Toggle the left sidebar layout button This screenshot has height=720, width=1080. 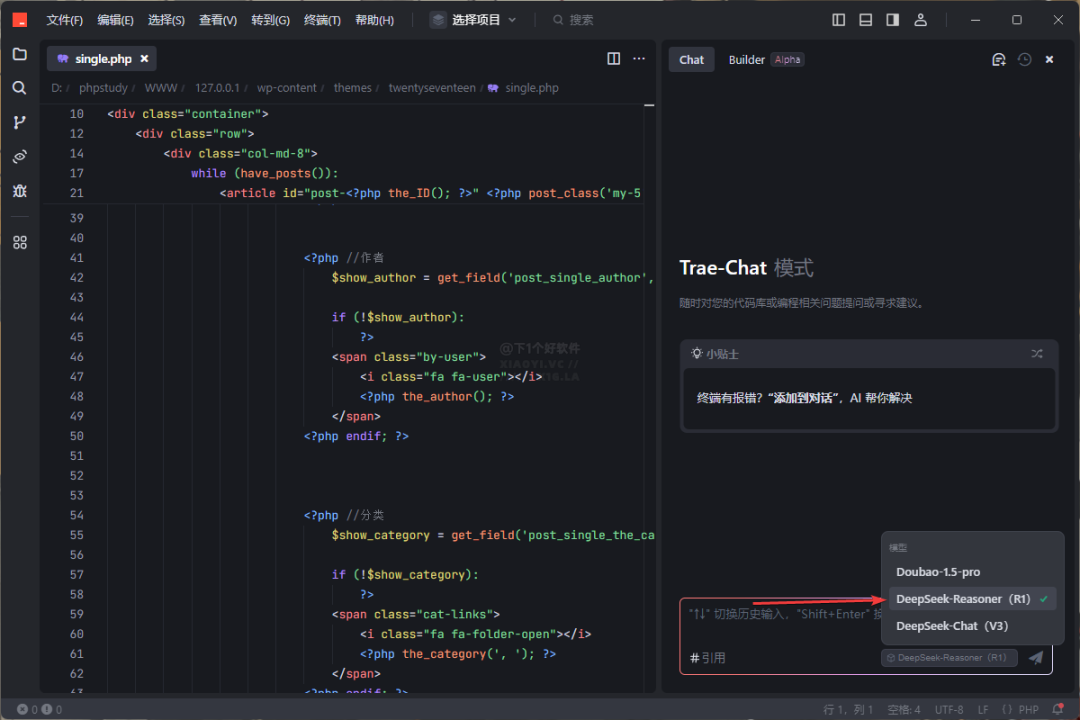click(x=839, y=20)
